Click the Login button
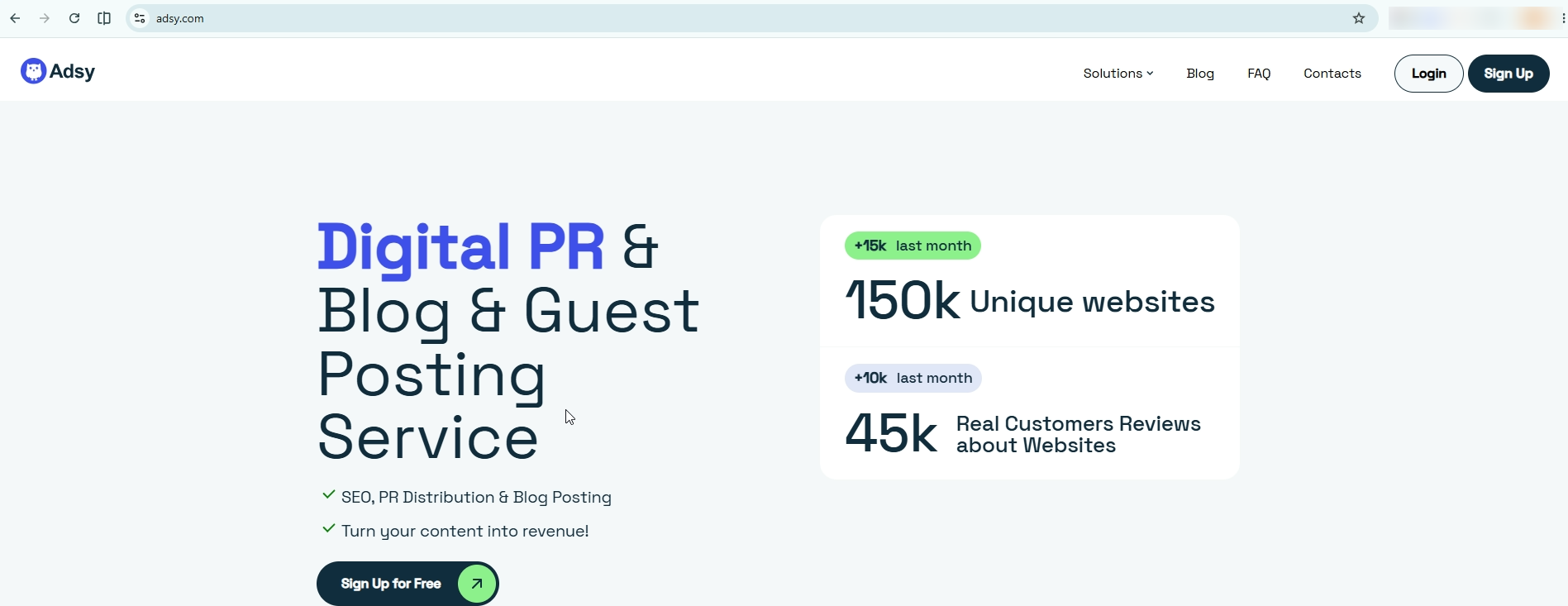 tap(1428, 74)
